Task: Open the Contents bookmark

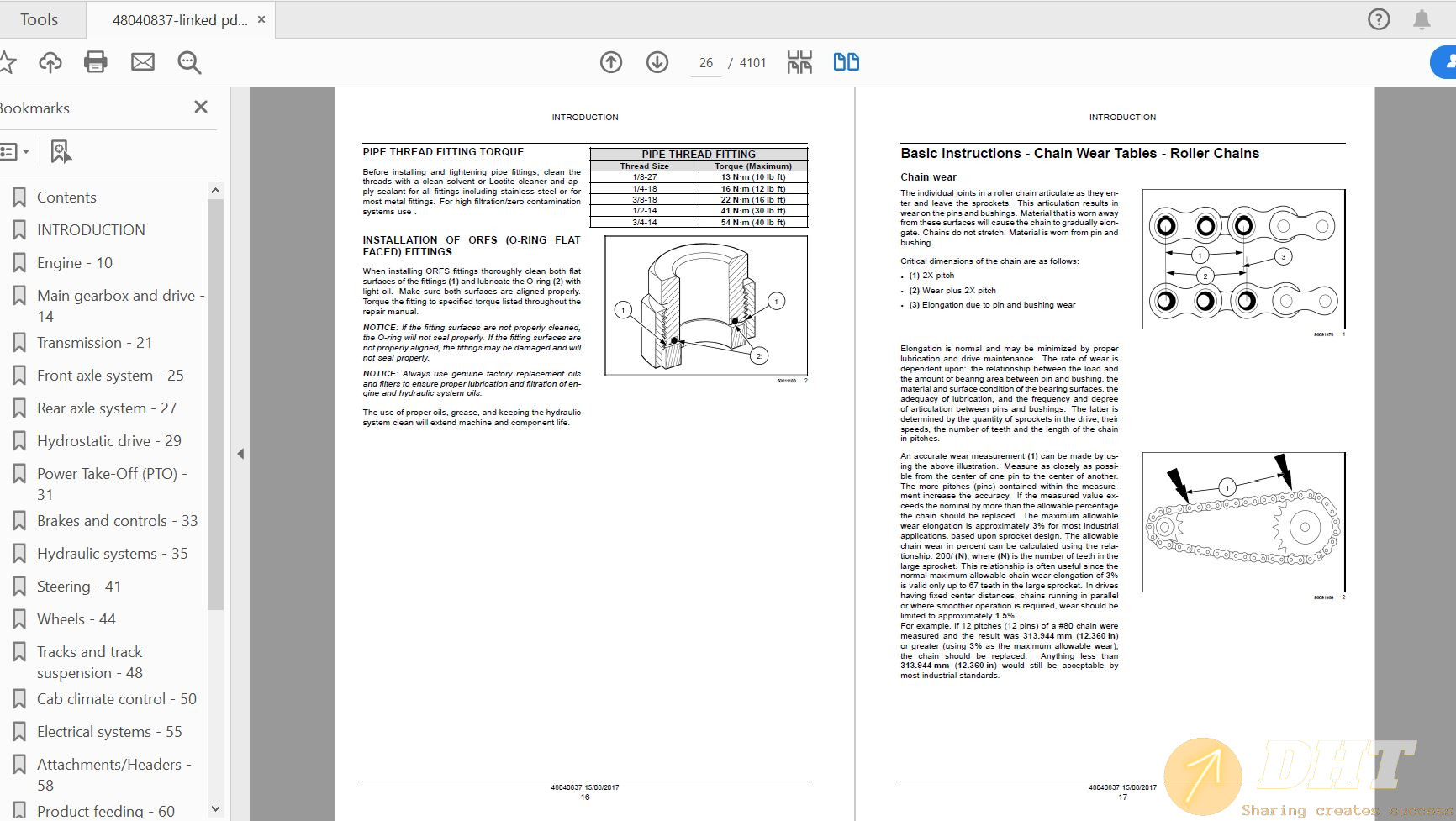Action: [66, 197]
